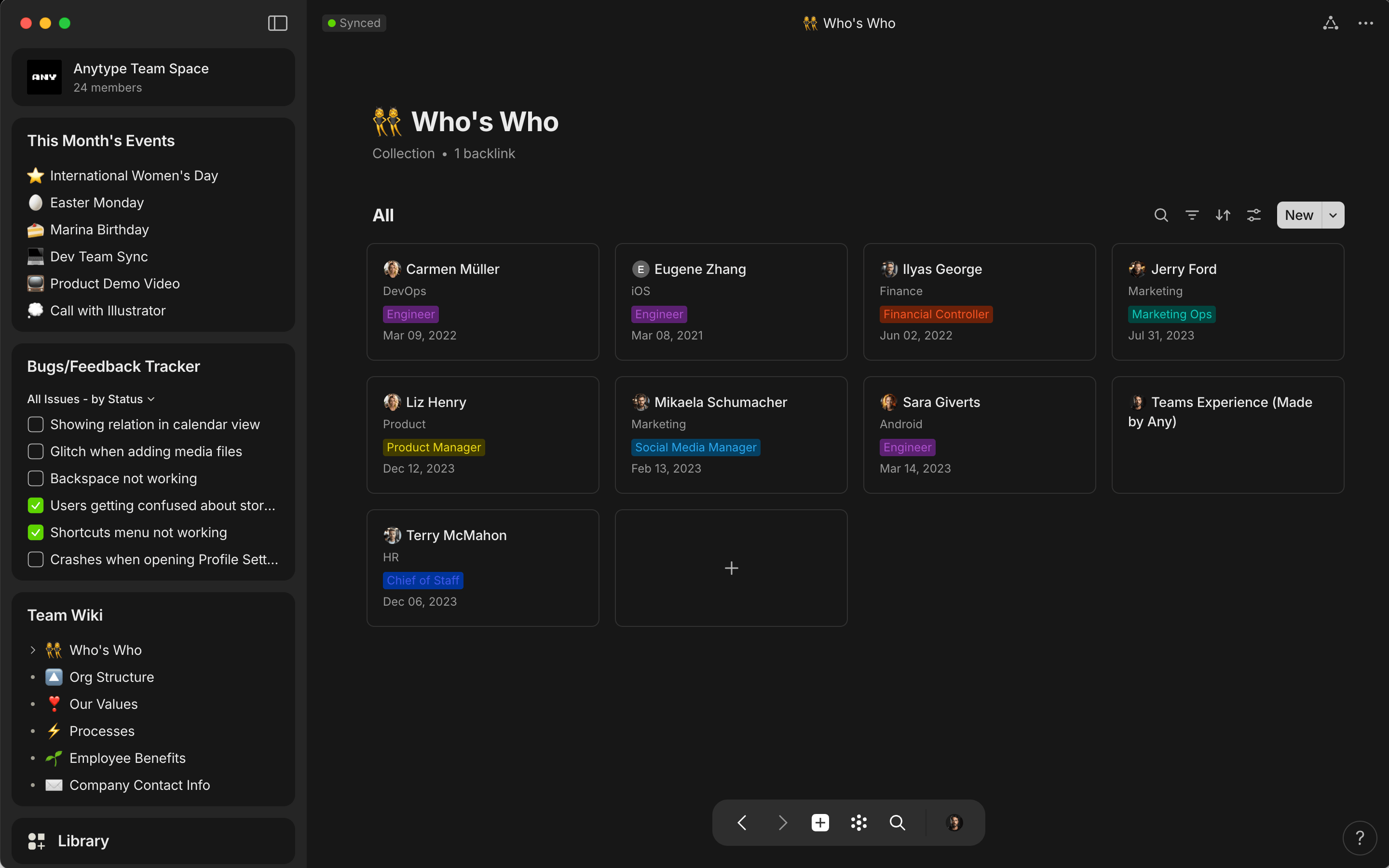This screenshot has width=1389, height=868.
Task: Click the plus card to add a person
Action: 731,568
